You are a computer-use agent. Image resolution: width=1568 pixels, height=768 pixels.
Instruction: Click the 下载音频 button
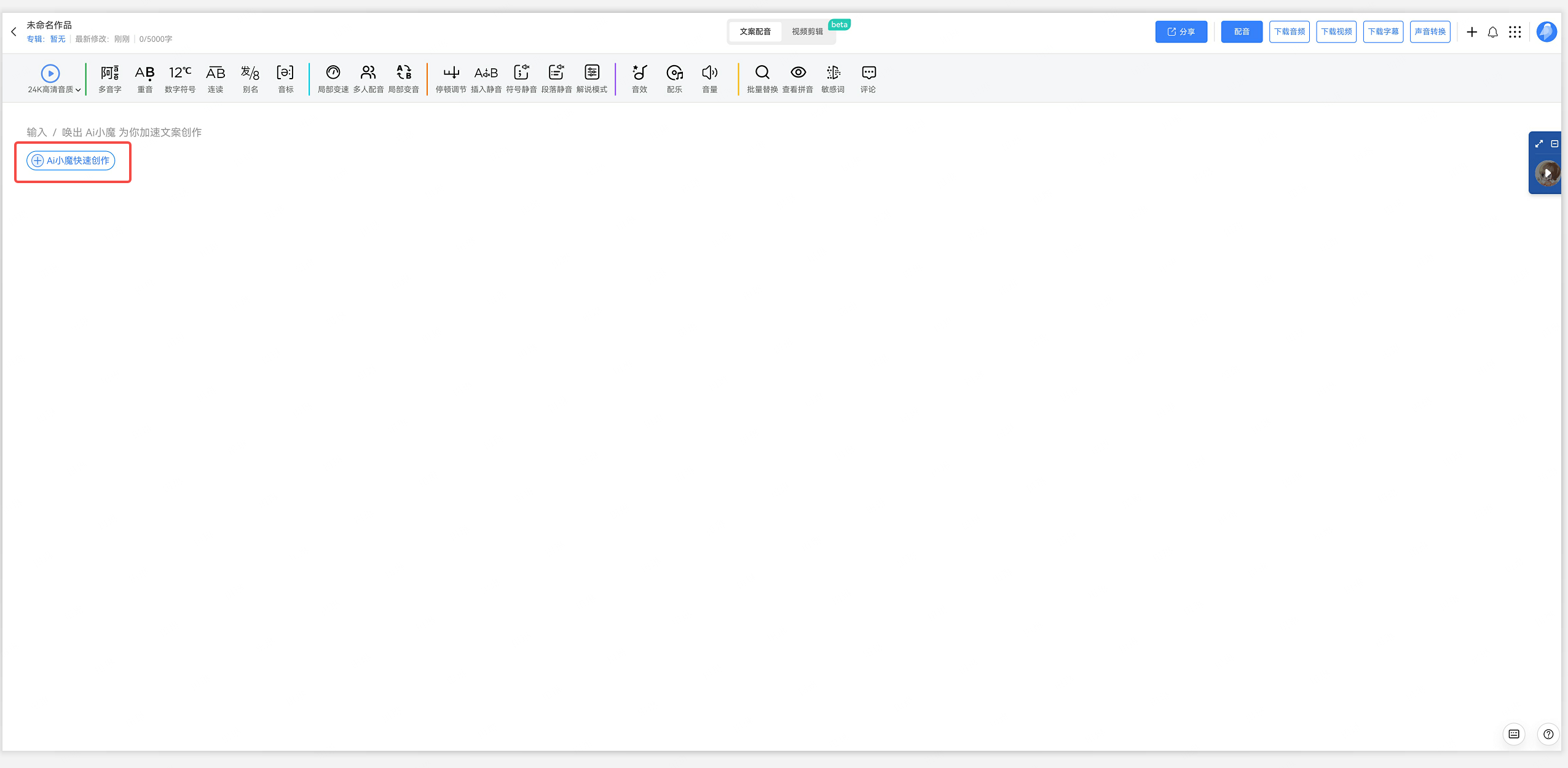click(x=1289, y=32)
